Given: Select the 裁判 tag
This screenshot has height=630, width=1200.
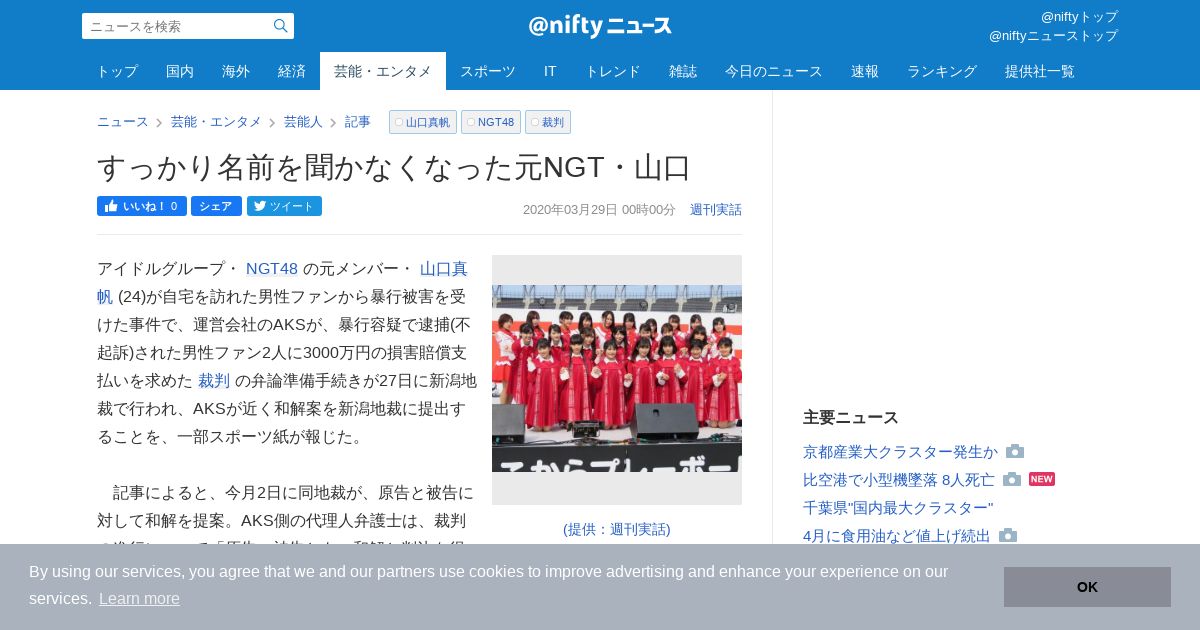Looking at the screenshot, I should (x=548, y=122).
